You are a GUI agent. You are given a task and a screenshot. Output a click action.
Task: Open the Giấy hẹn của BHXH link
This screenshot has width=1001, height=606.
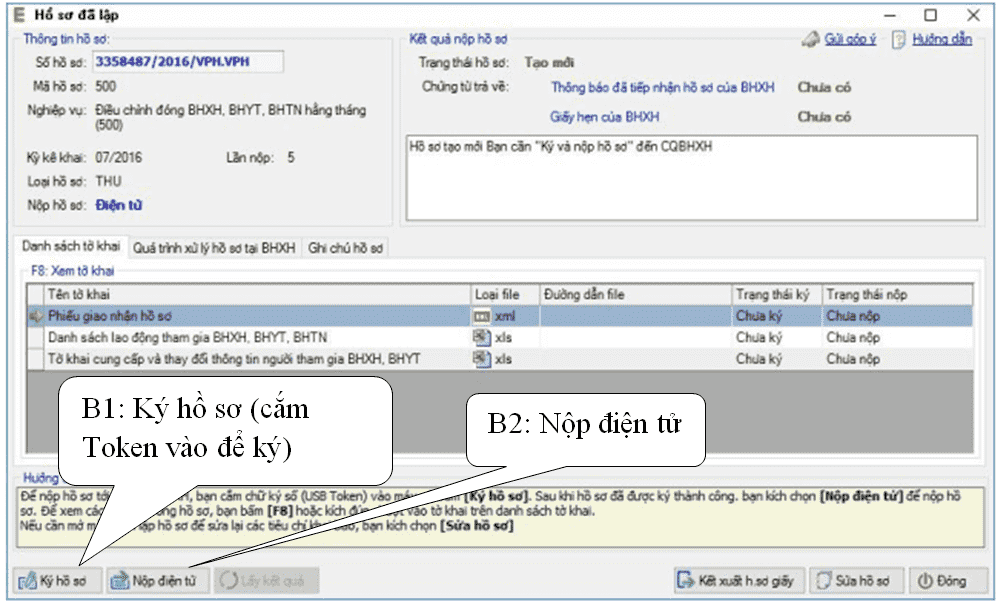pos(605,117)
